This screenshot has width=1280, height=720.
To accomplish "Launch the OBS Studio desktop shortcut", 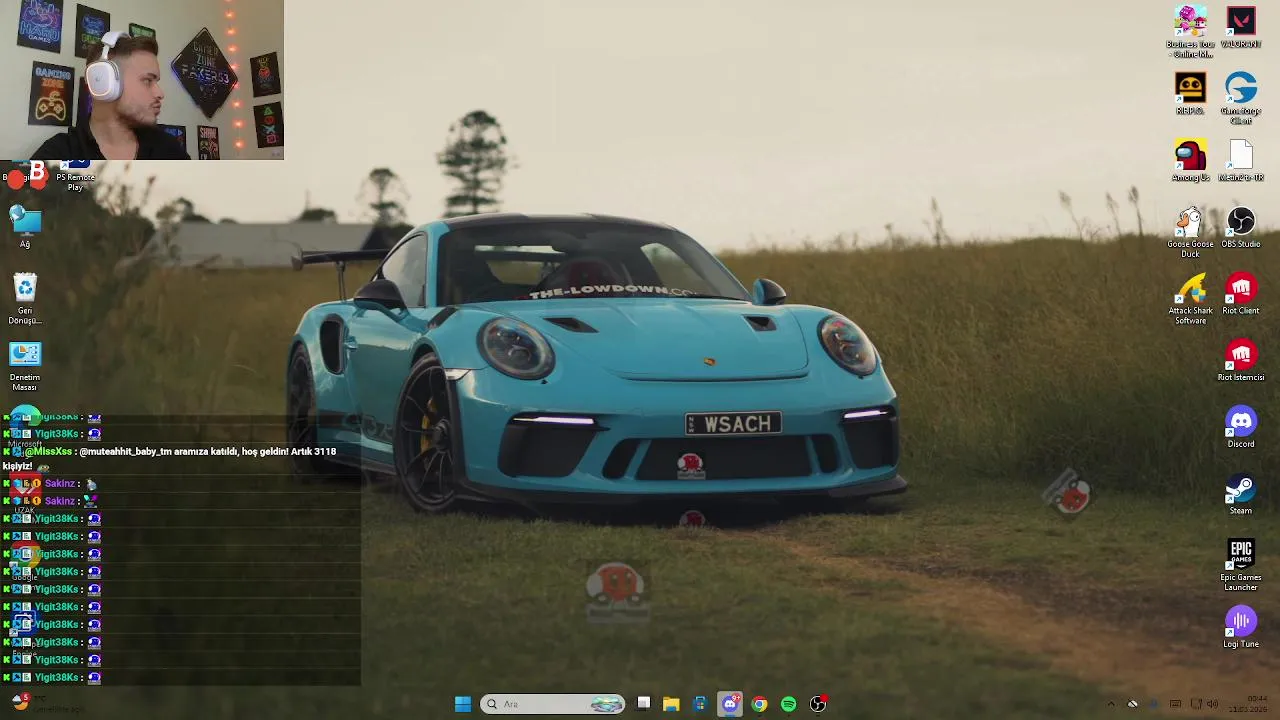I will tap(1241, 227).
